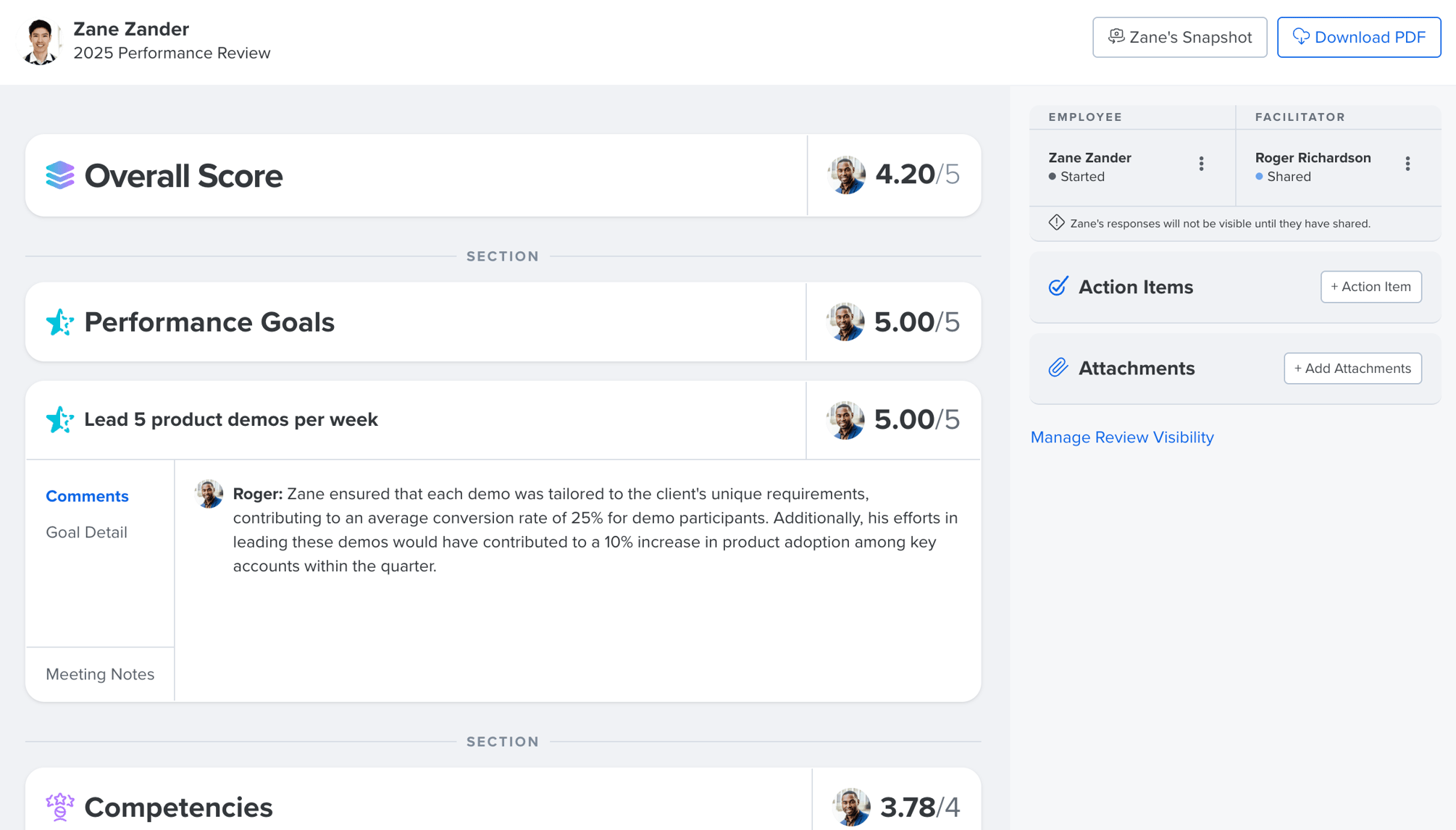This screenshot has width=1456, height=830.
Task: Click Zane Zander's profile photo in header
Action: coord(41,40)
